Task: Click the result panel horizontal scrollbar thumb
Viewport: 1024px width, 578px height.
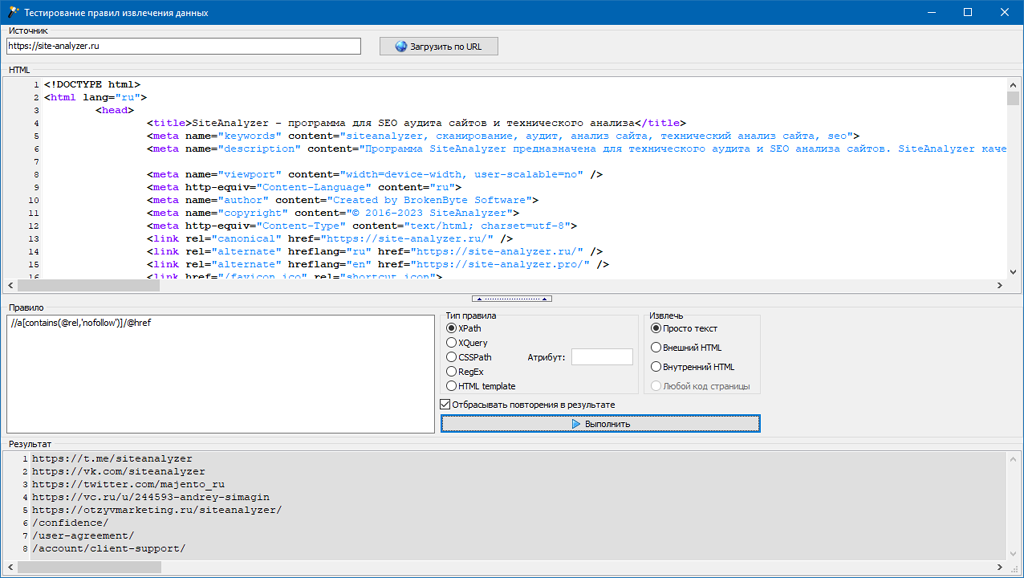Action: pyautogui.click(x=89, y=567)
